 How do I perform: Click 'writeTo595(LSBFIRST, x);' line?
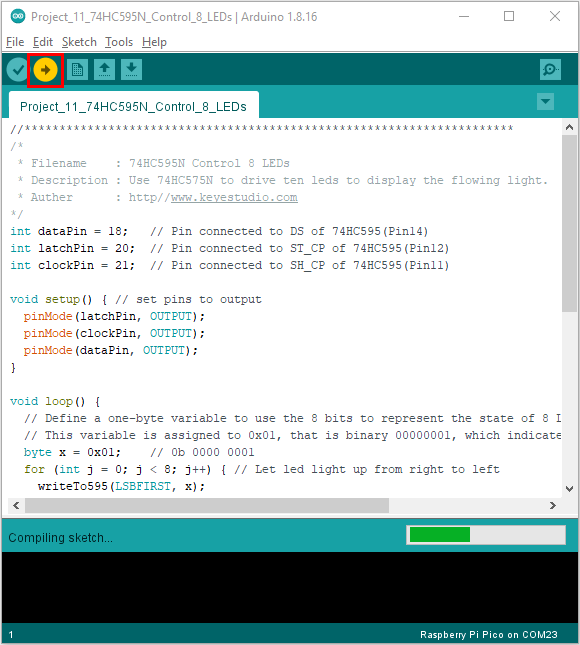coord(121,486)
